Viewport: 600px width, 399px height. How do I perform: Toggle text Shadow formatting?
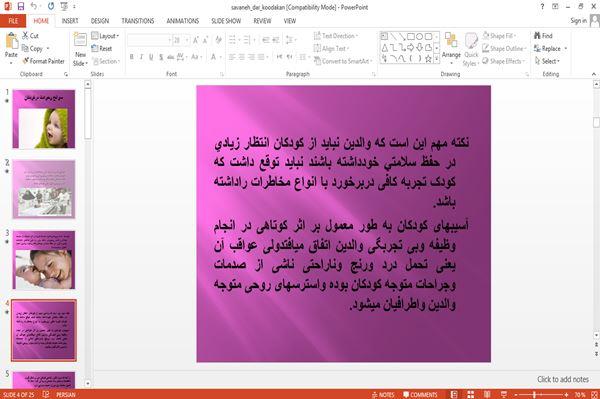point(161,57)
